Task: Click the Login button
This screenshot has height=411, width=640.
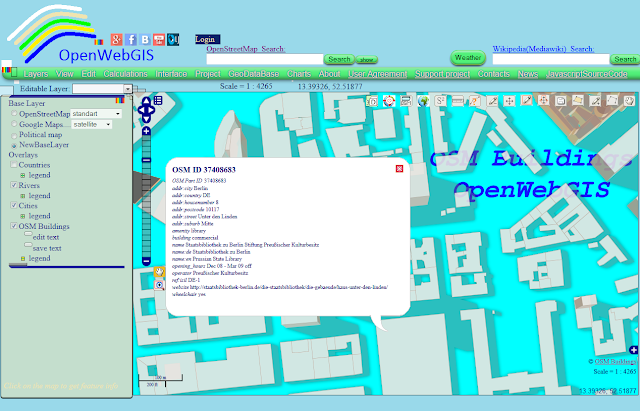Action: [x=207, y=39]
